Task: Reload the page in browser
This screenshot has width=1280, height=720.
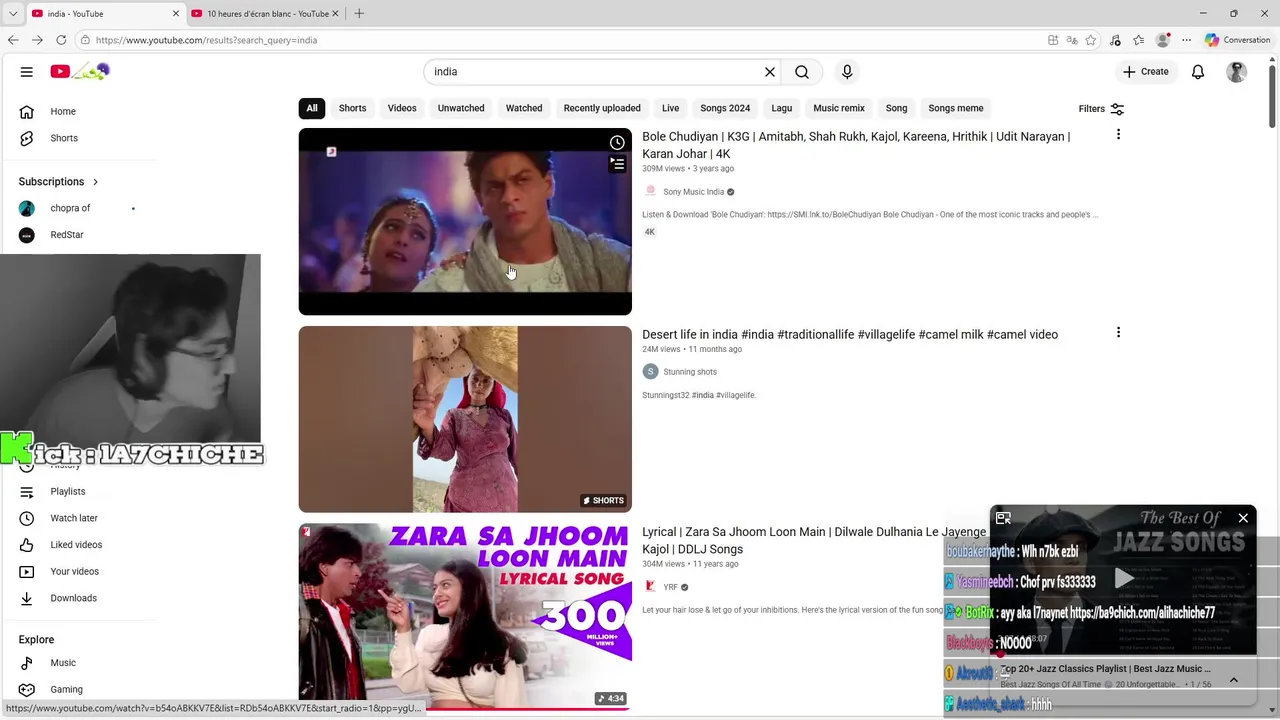Action: coord(61,40)
